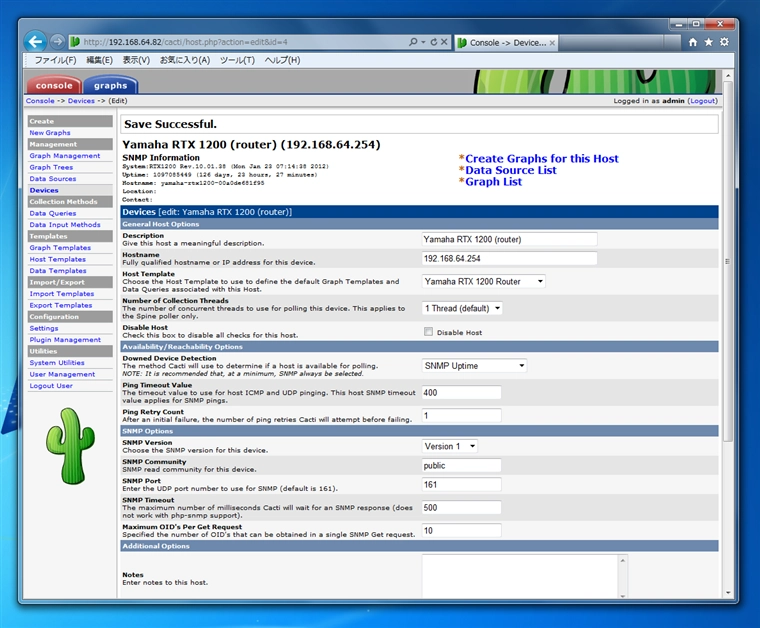Viewport: 760px width, 628px height.
Task: Open the Graph List link
Action: click(x=493, y=182)
